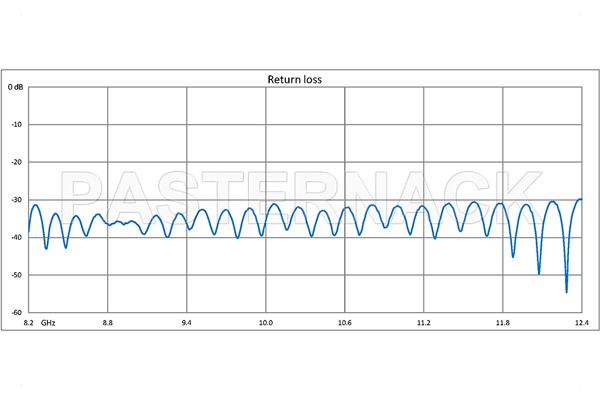Image resolution: width=600 pixels, height=400 pixels.
Task: Select the -10 y-axis tick label
Action: [17, 125]
